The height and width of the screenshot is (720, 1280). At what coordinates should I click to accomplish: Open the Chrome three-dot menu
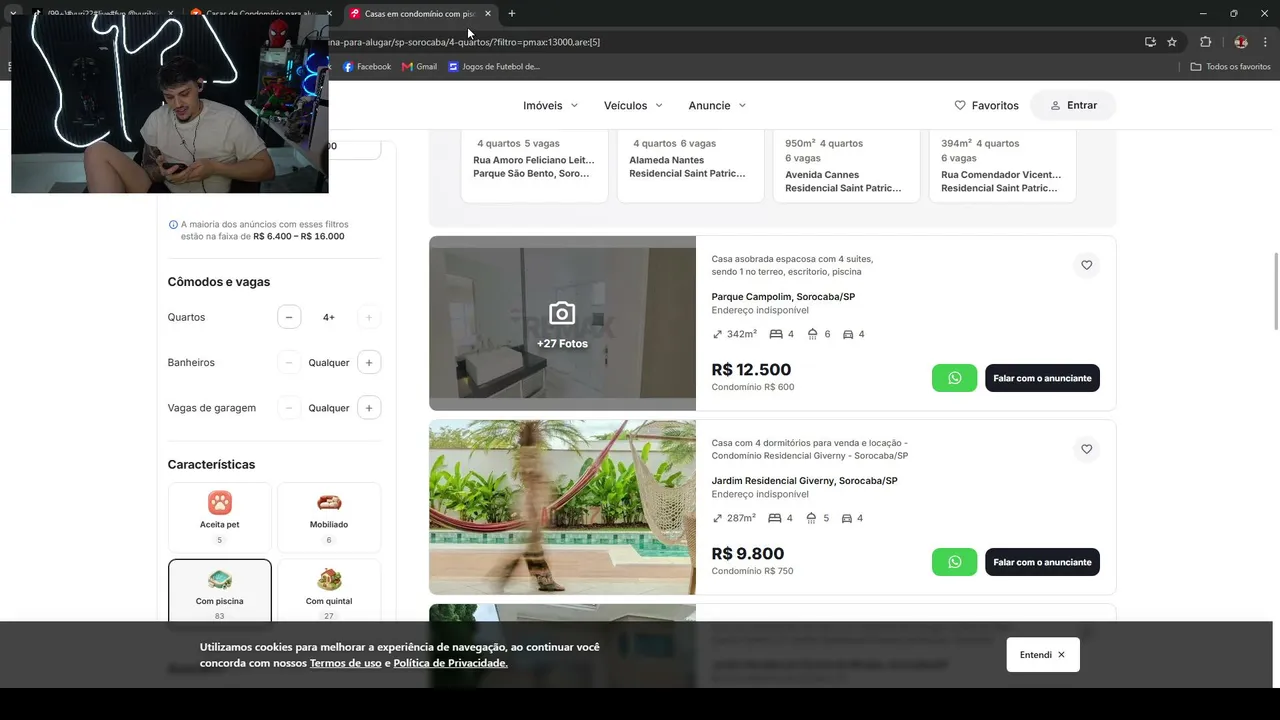click(1266, 42)
